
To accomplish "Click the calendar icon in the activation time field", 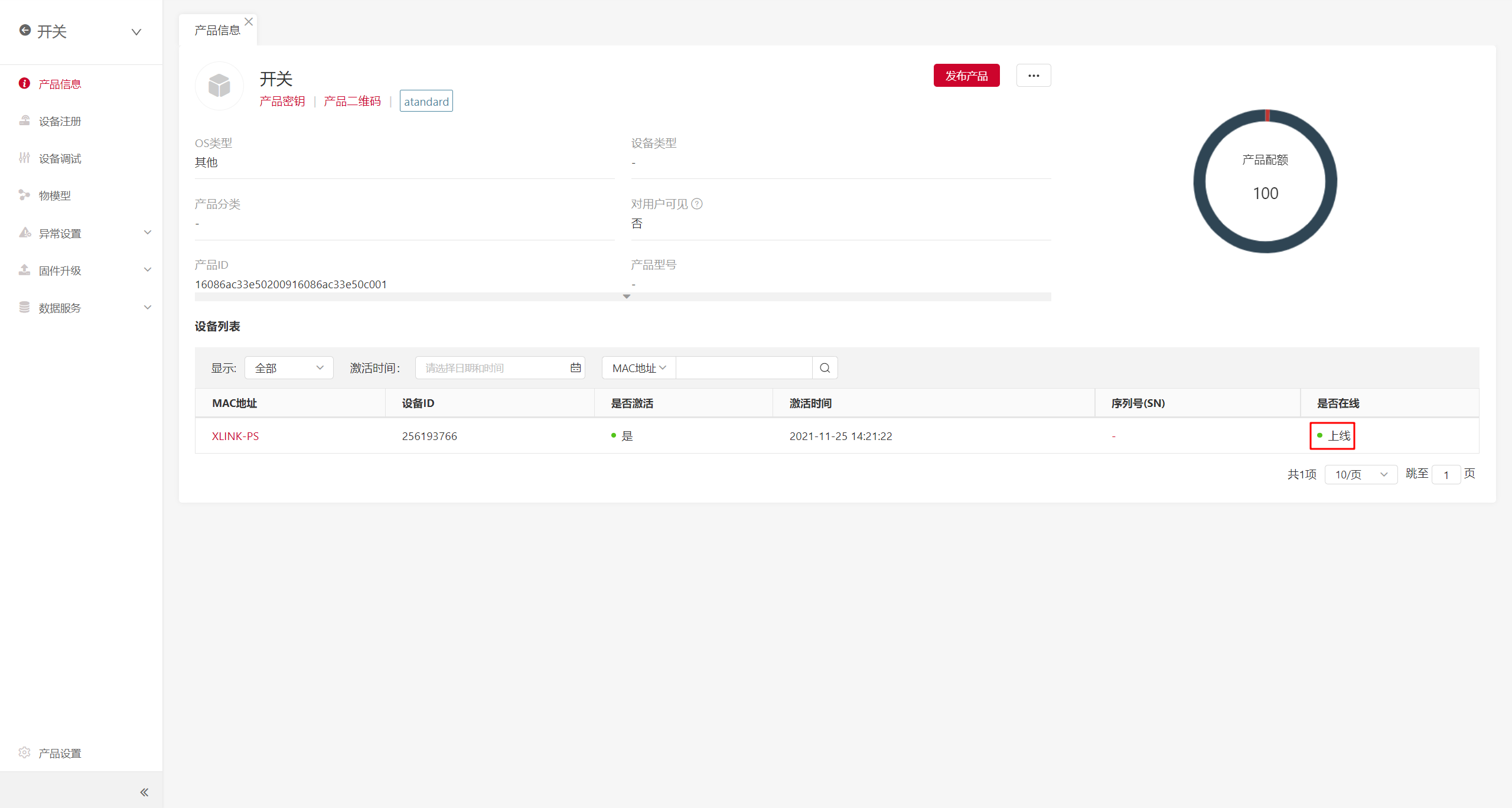I will 575,368.
